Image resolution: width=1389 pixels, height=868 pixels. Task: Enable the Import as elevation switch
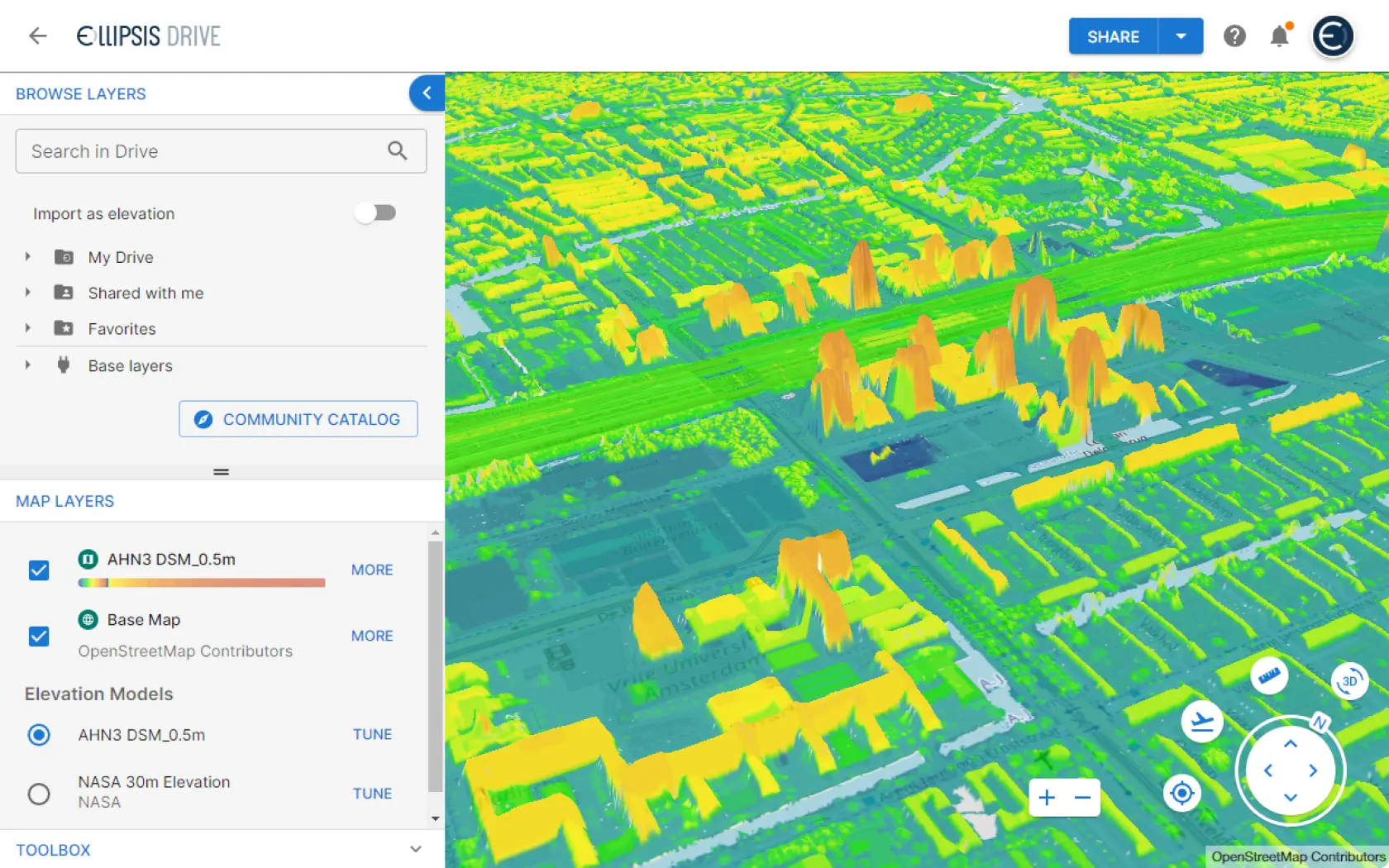tap(375, 213)
